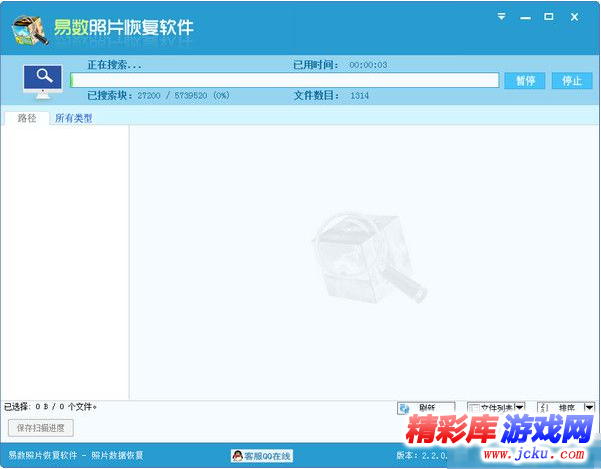Click the list view icon beside 文件列表

coord(474,408)
